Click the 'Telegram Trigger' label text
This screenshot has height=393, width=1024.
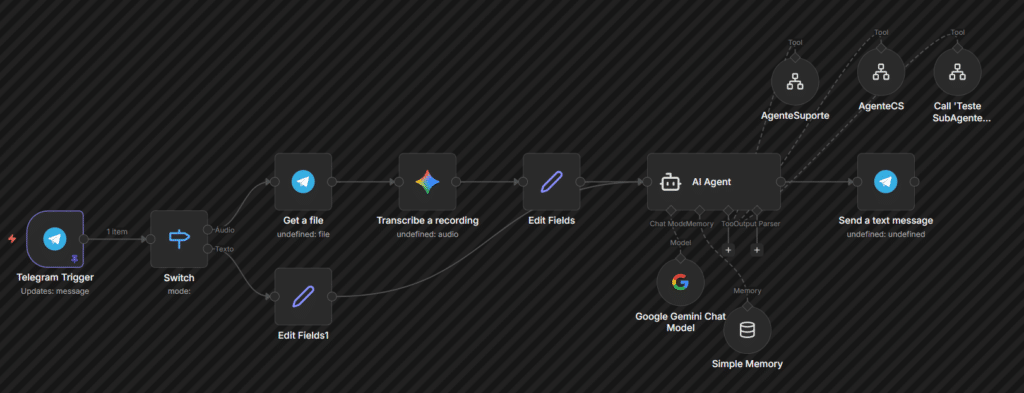pos(55,278)
